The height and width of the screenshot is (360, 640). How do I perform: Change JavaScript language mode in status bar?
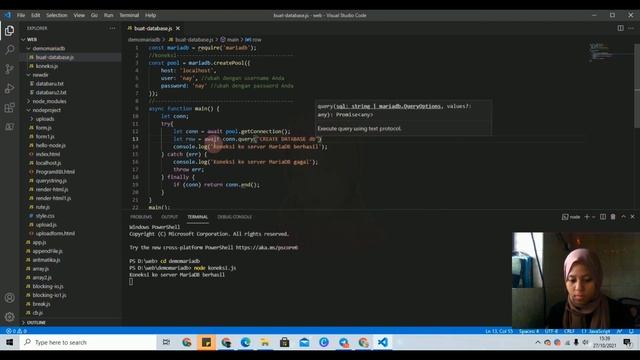click(596, 331)
